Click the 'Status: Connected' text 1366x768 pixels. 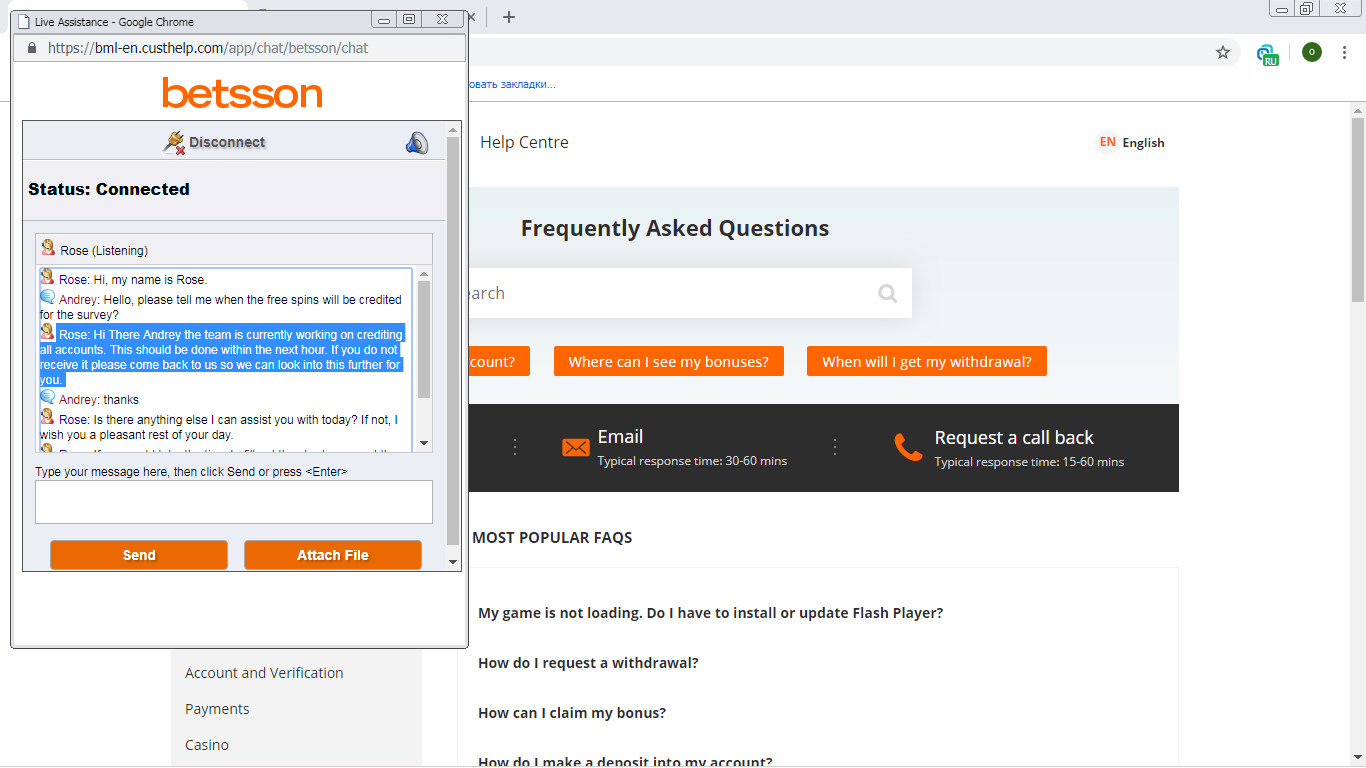109,189
